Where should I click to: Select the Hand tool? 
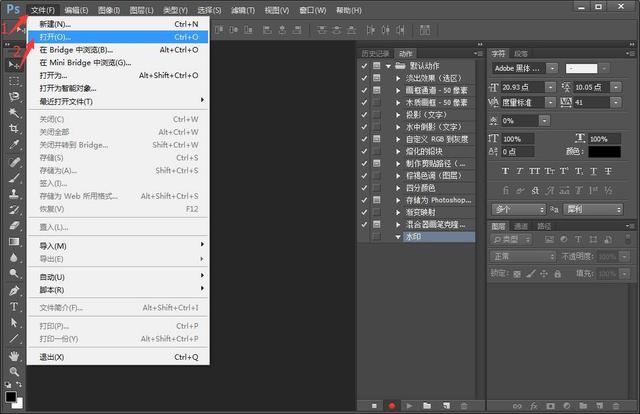click(x=13, y=356)
